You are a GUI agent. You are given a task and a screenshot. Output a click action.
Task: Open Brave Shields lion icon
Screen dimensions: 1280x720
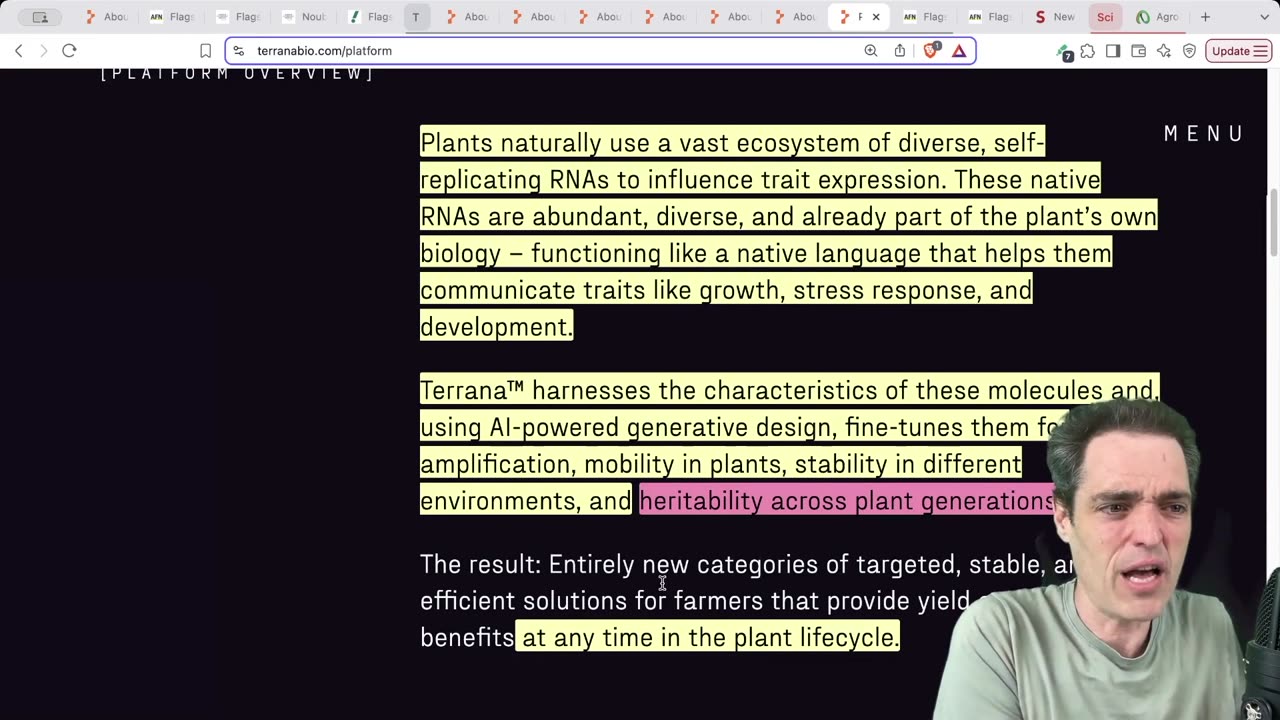(930, 51)
